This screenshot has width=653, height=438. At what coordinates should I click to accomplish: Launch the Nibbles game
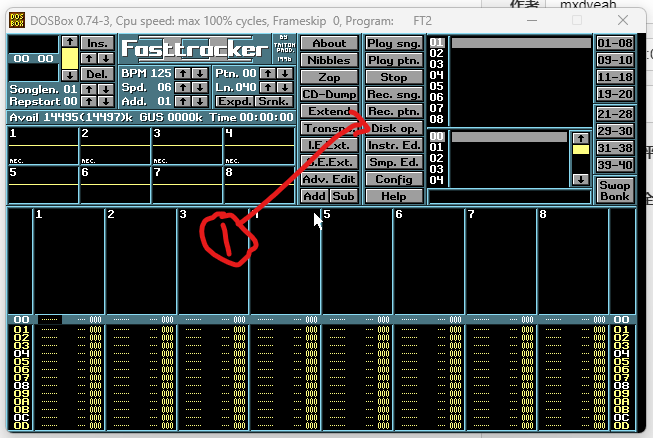click(x=329, y=60)
